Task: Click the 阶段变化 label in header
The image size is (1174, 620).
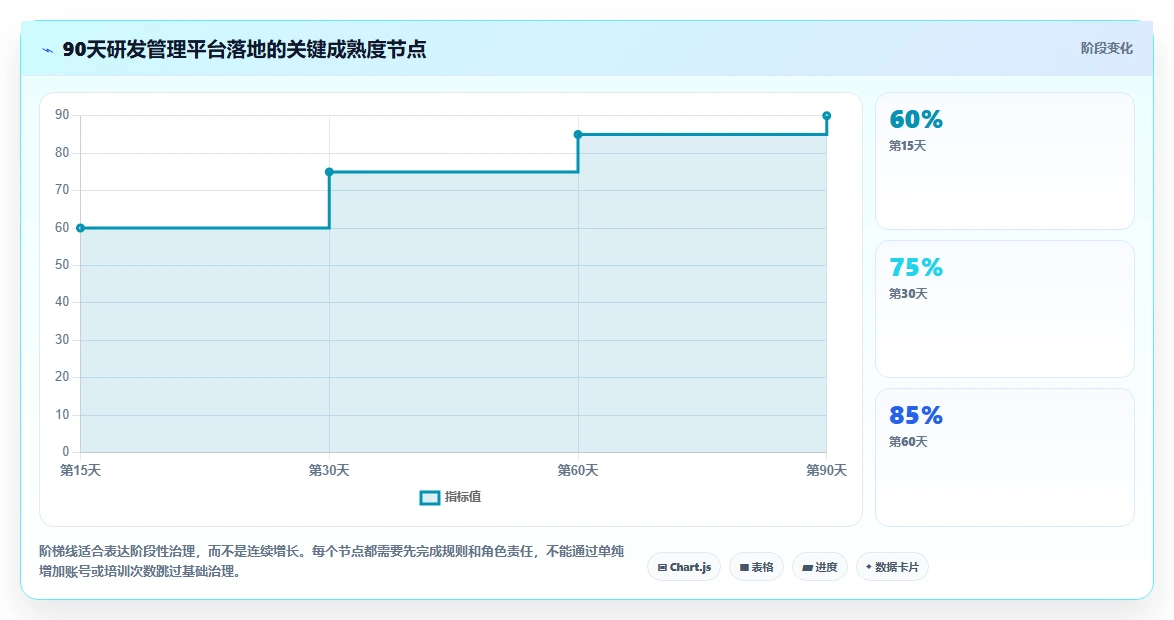Action: point(1107,49)
